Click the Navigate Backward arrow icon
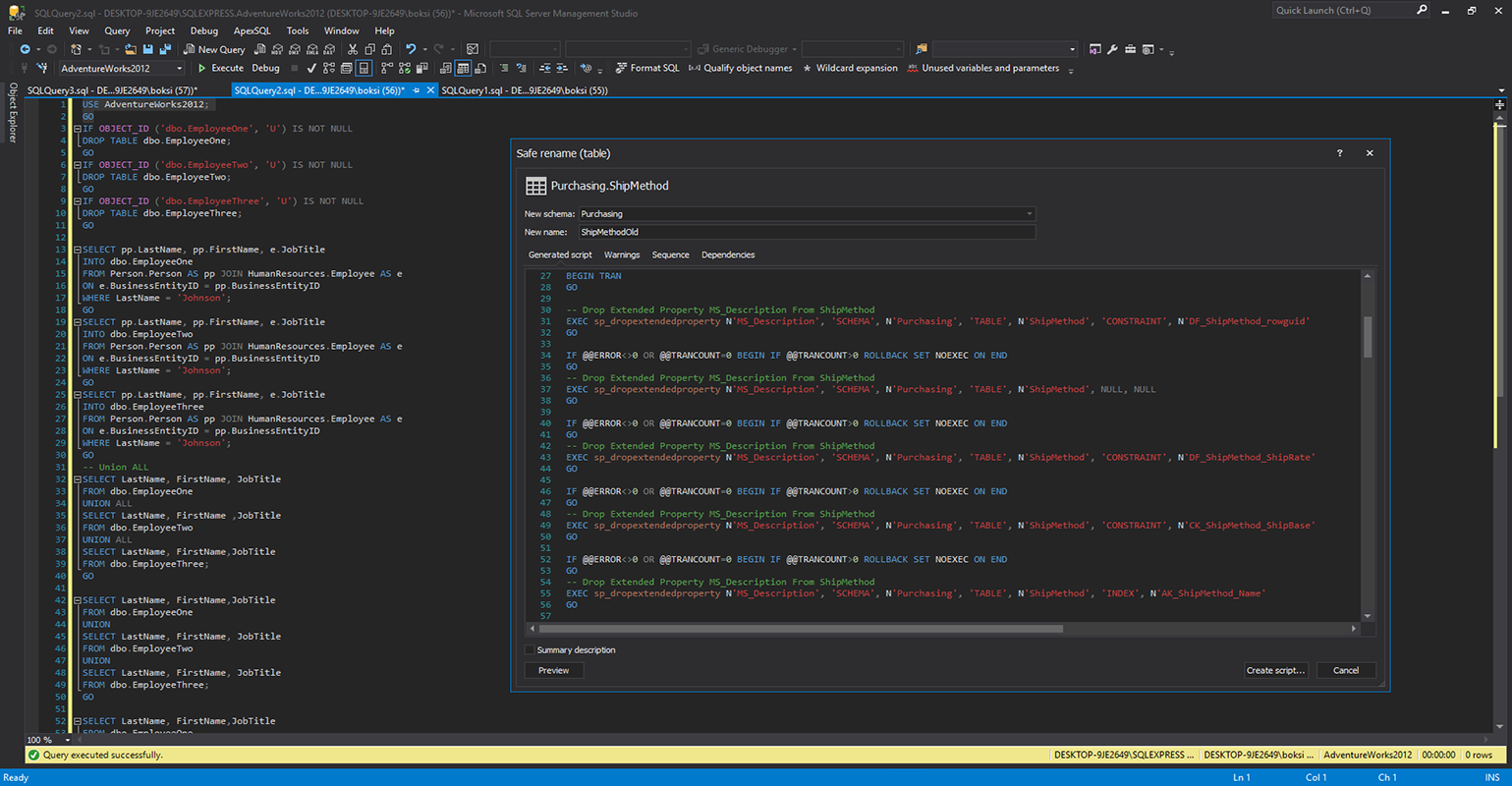 click(26, 49)
